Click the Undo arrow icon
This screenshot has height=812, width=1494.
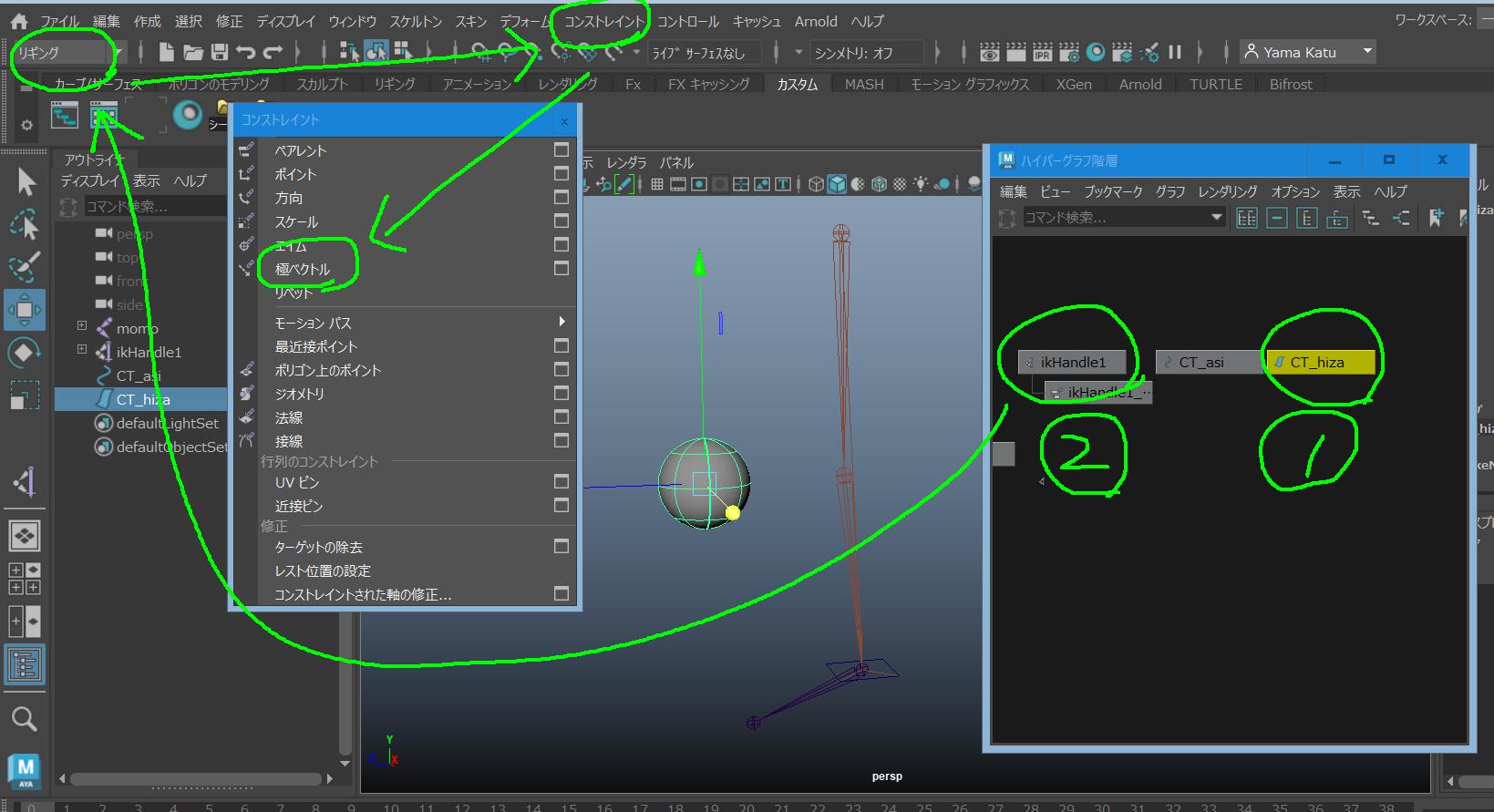[x=245, y=53]
